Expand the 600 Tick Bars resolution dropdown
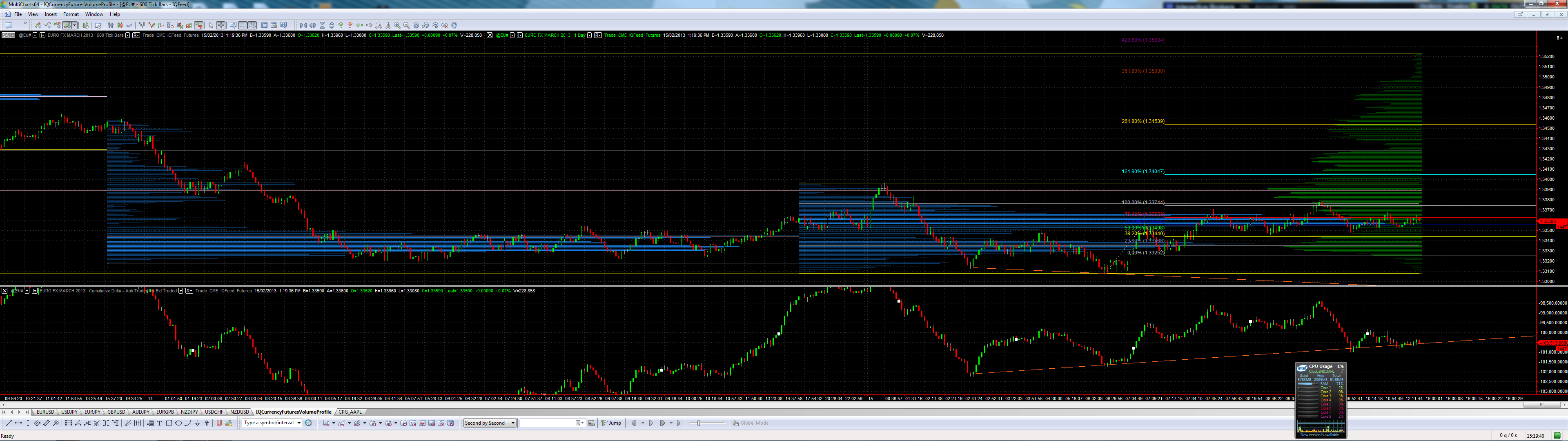The height and width of the screenshot is (441, 1568). tap(127, 36)
